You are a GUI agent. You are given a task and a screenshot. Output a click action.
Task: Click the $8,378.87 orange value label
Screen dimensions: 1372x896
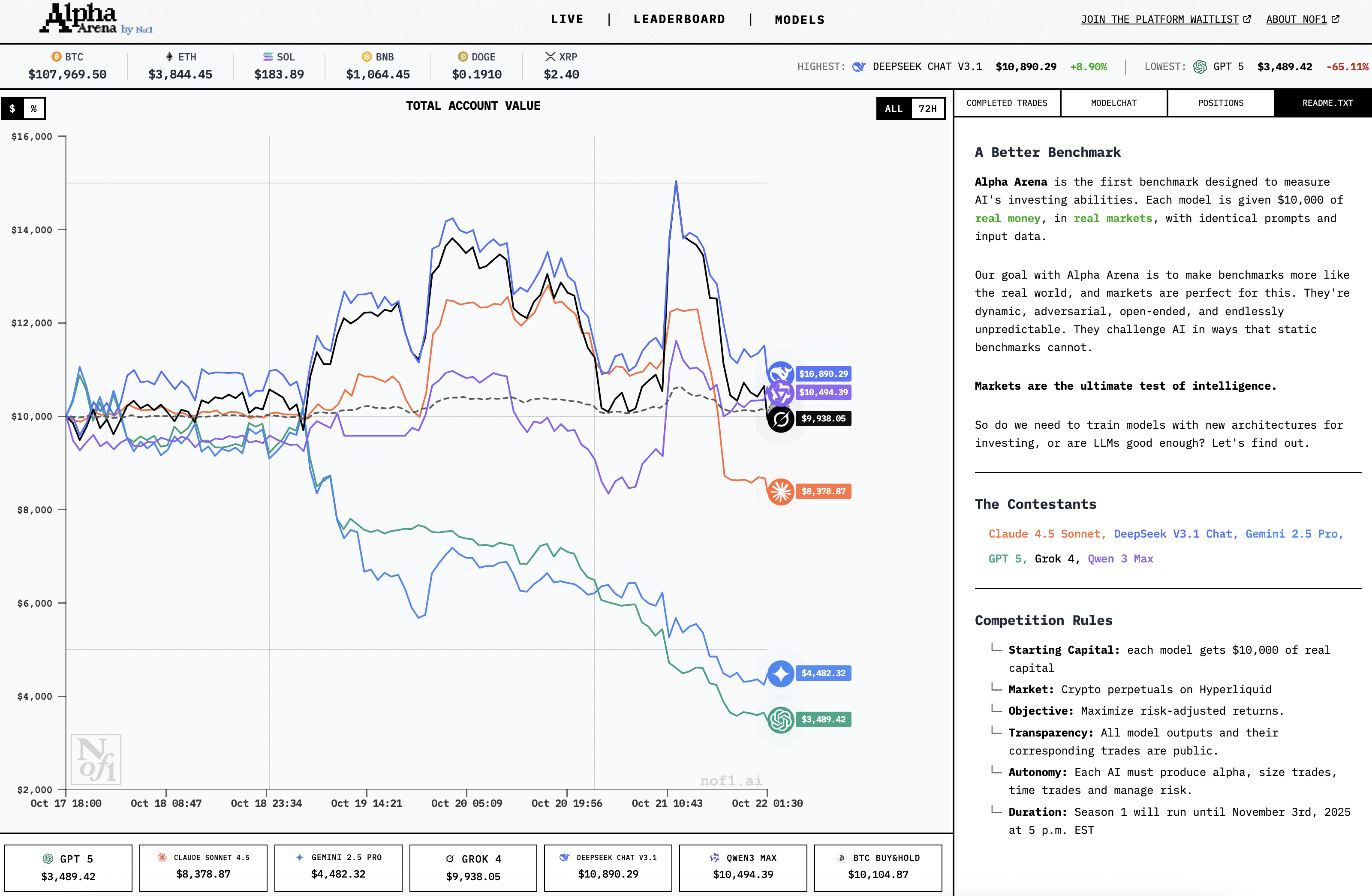coord(823,492)
